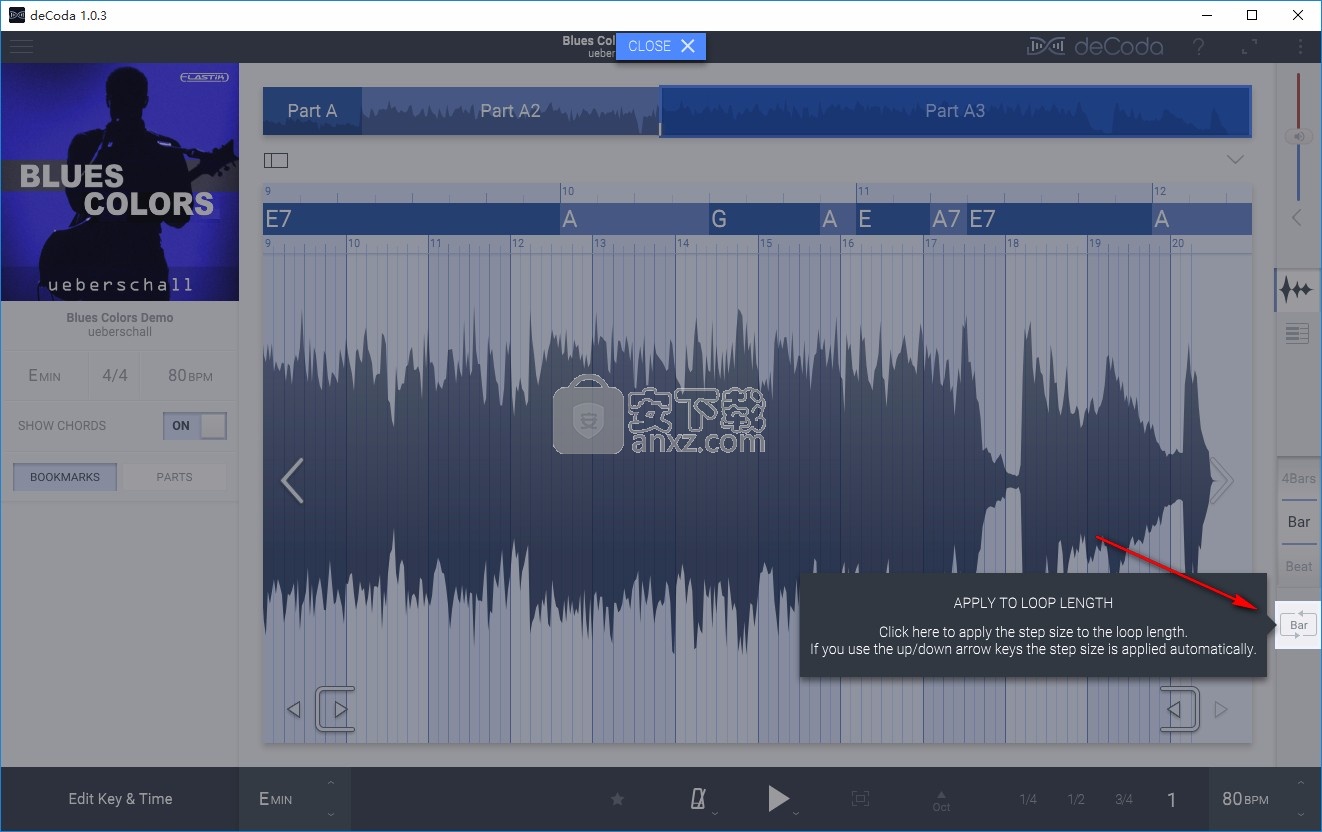Apply step size to loop length
Screen dimensions: 1322x832
tap(1299, 625)
